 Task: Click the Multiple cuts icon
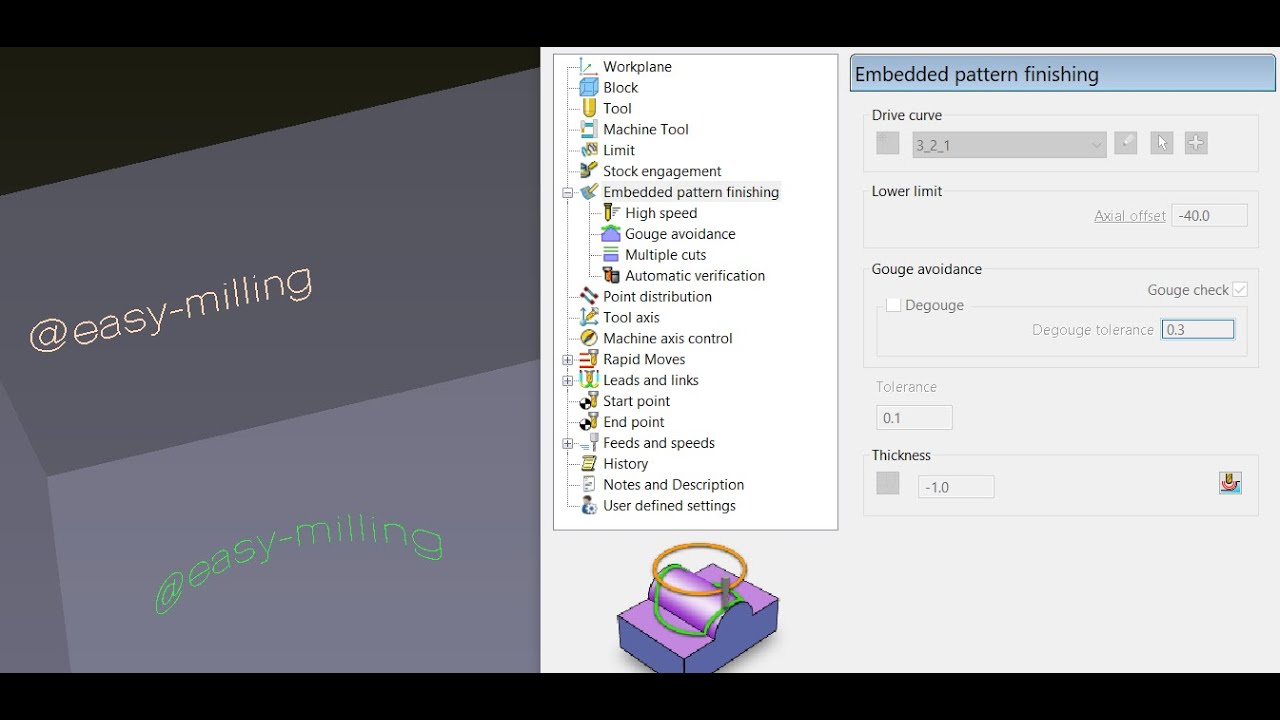[611, 255]
